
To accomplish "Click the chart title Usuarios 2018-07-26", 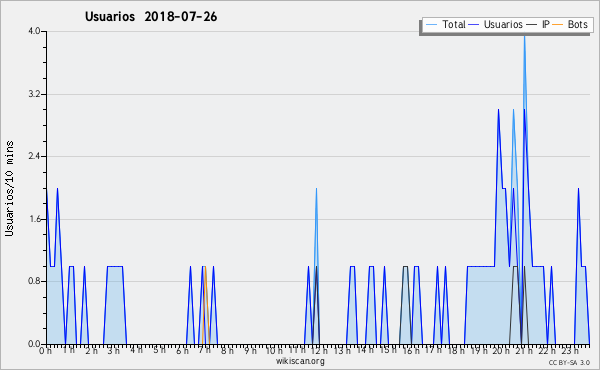I will click(x=151, y=16).
